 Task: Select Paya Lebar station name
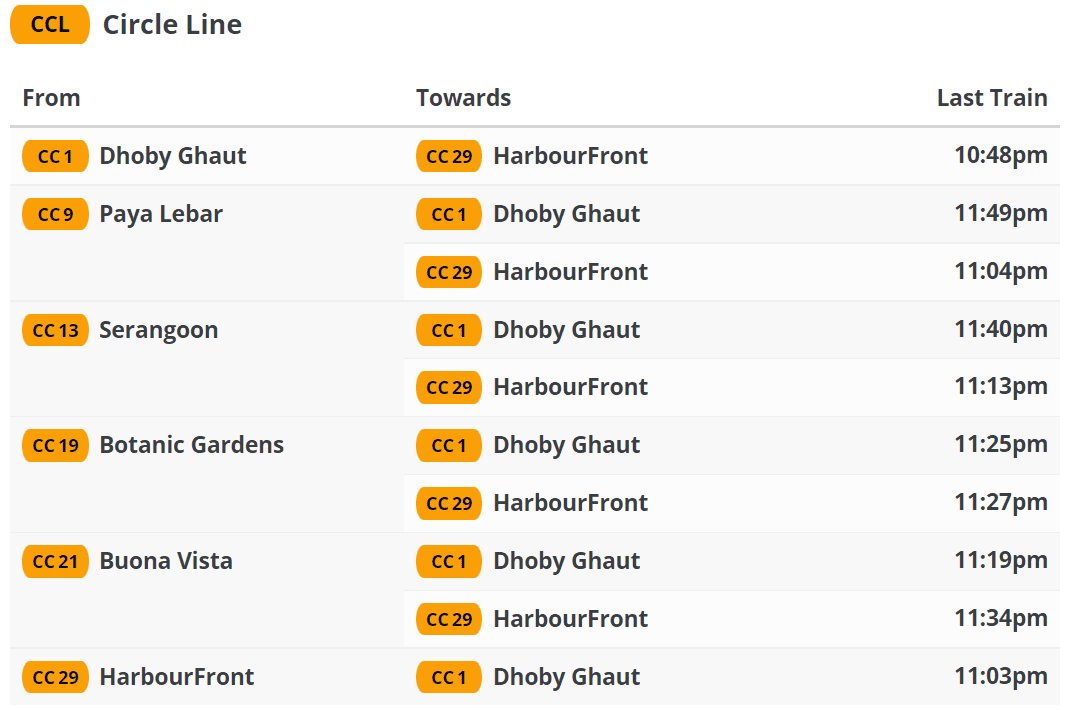(161, 214)
